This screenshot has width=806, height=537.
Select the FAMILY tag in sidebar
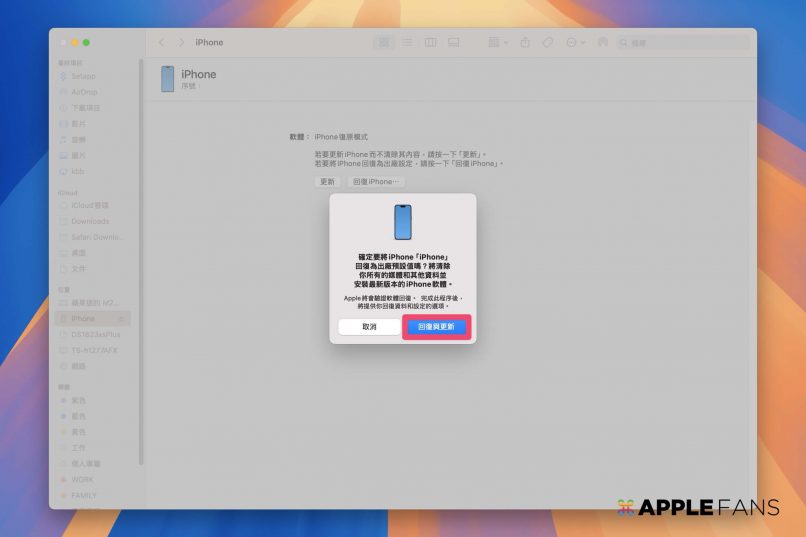point(84,495)
